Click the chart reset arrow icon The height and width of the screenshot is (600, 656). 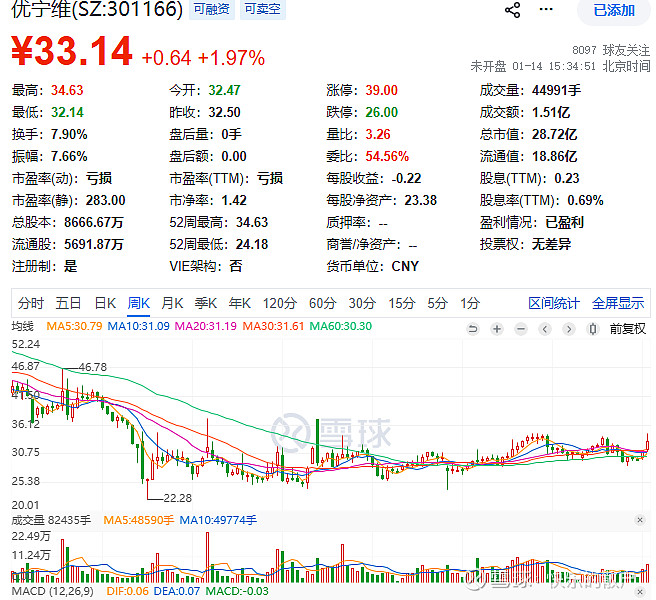click(473, 329)
